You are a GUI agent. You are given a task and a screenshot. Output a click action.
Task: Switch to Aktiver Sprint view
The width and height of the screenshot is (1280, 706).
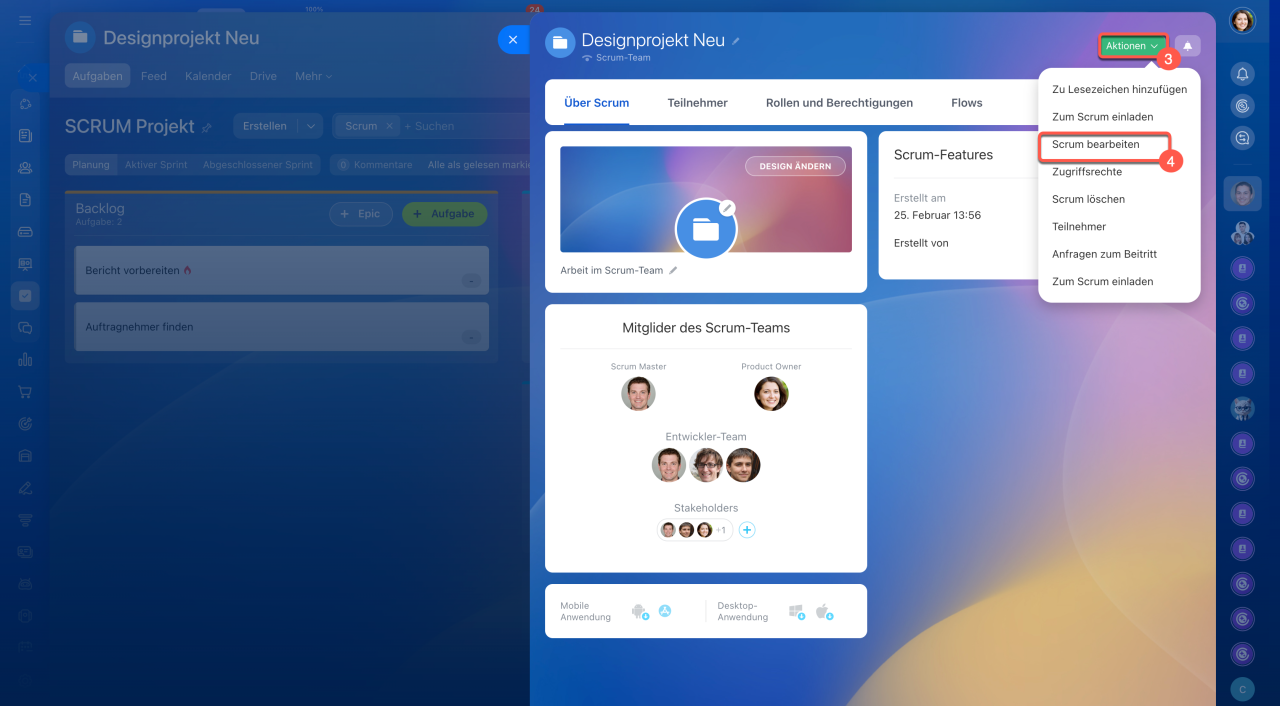pos(156,165)
